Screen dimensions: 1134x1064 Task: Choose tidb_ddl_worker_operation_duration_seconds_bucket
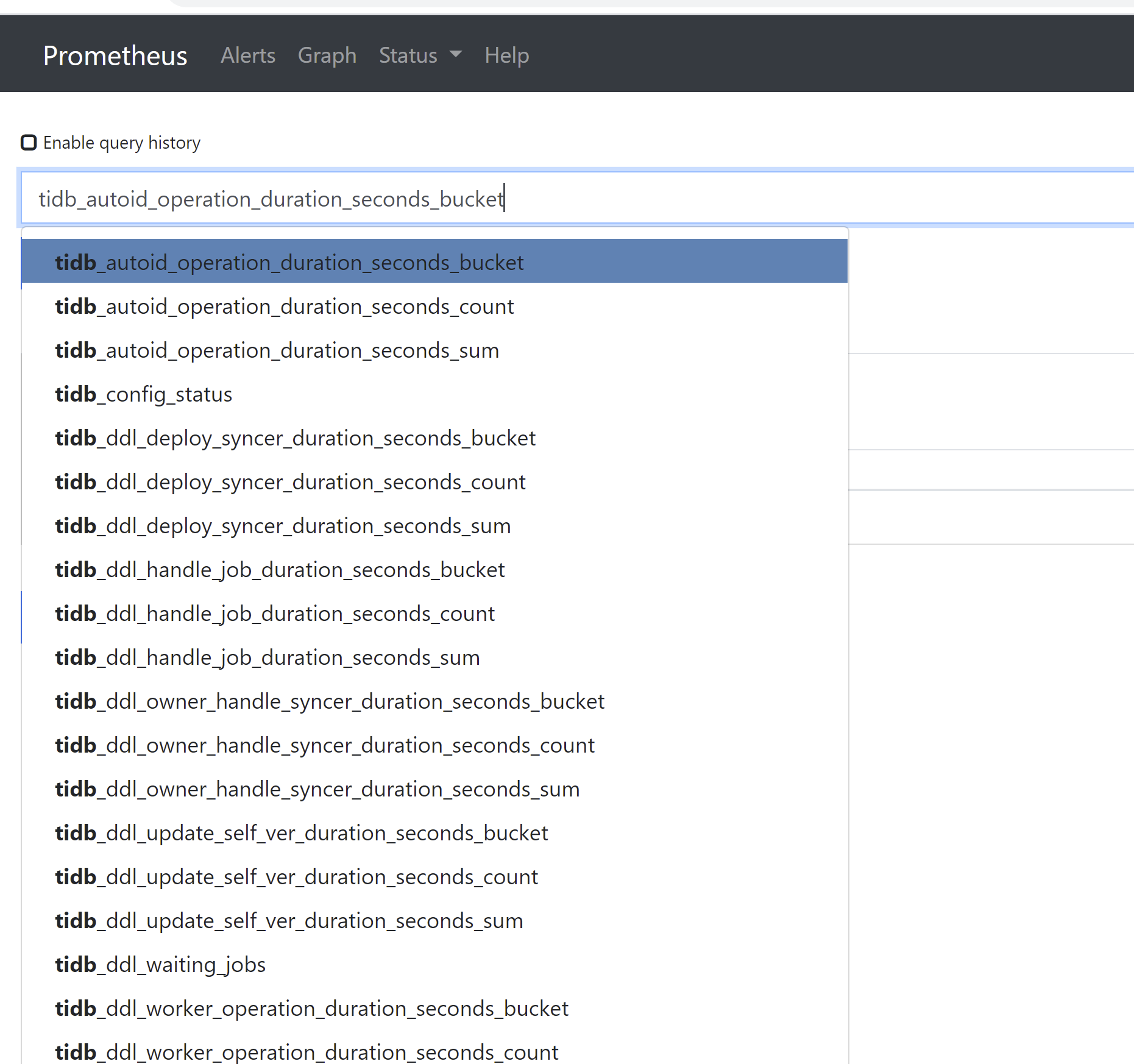pyautogui.click(x=434, y=1008)
